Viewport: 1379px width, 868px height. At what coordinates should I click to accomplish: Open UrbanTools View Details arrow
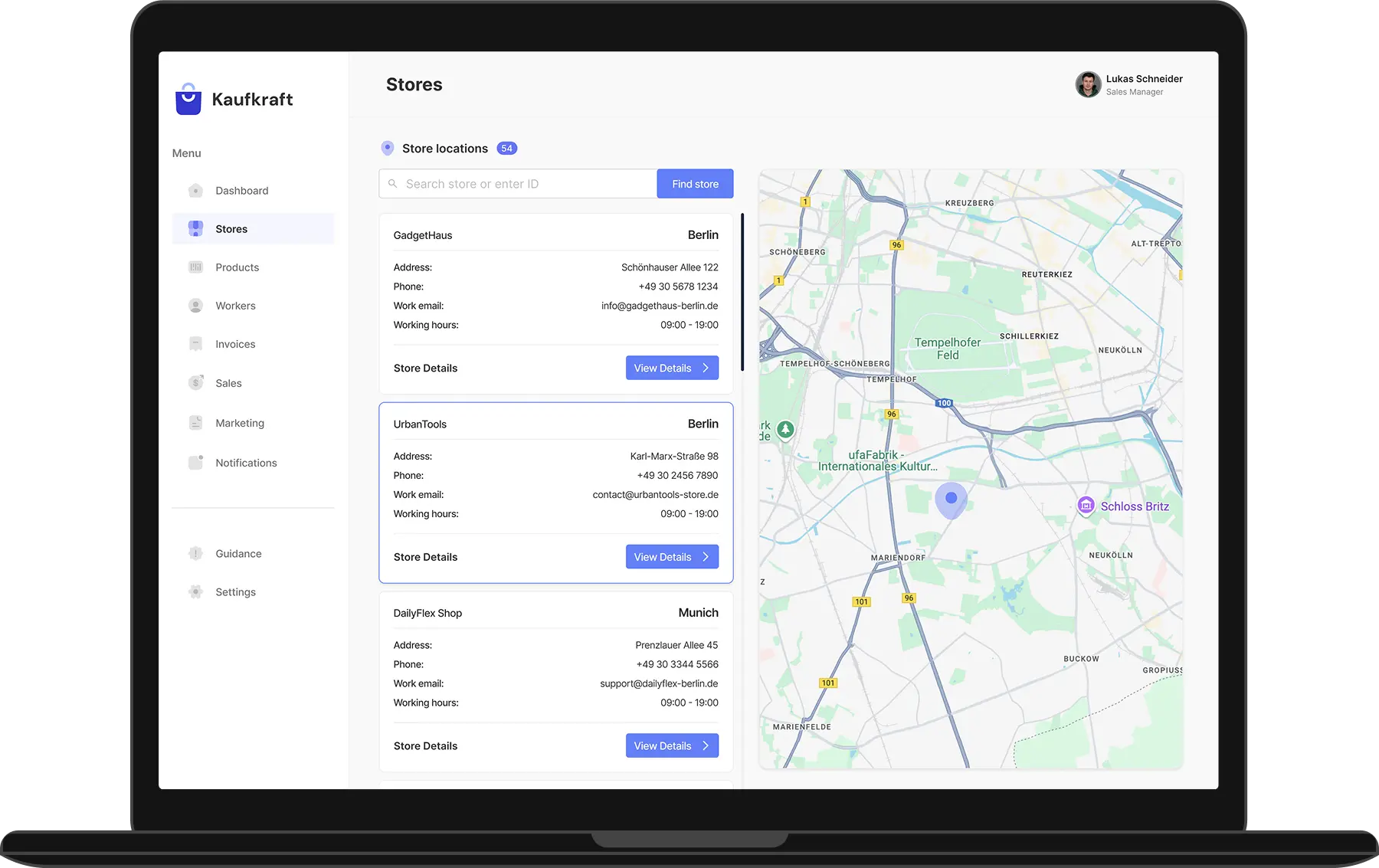706,557
